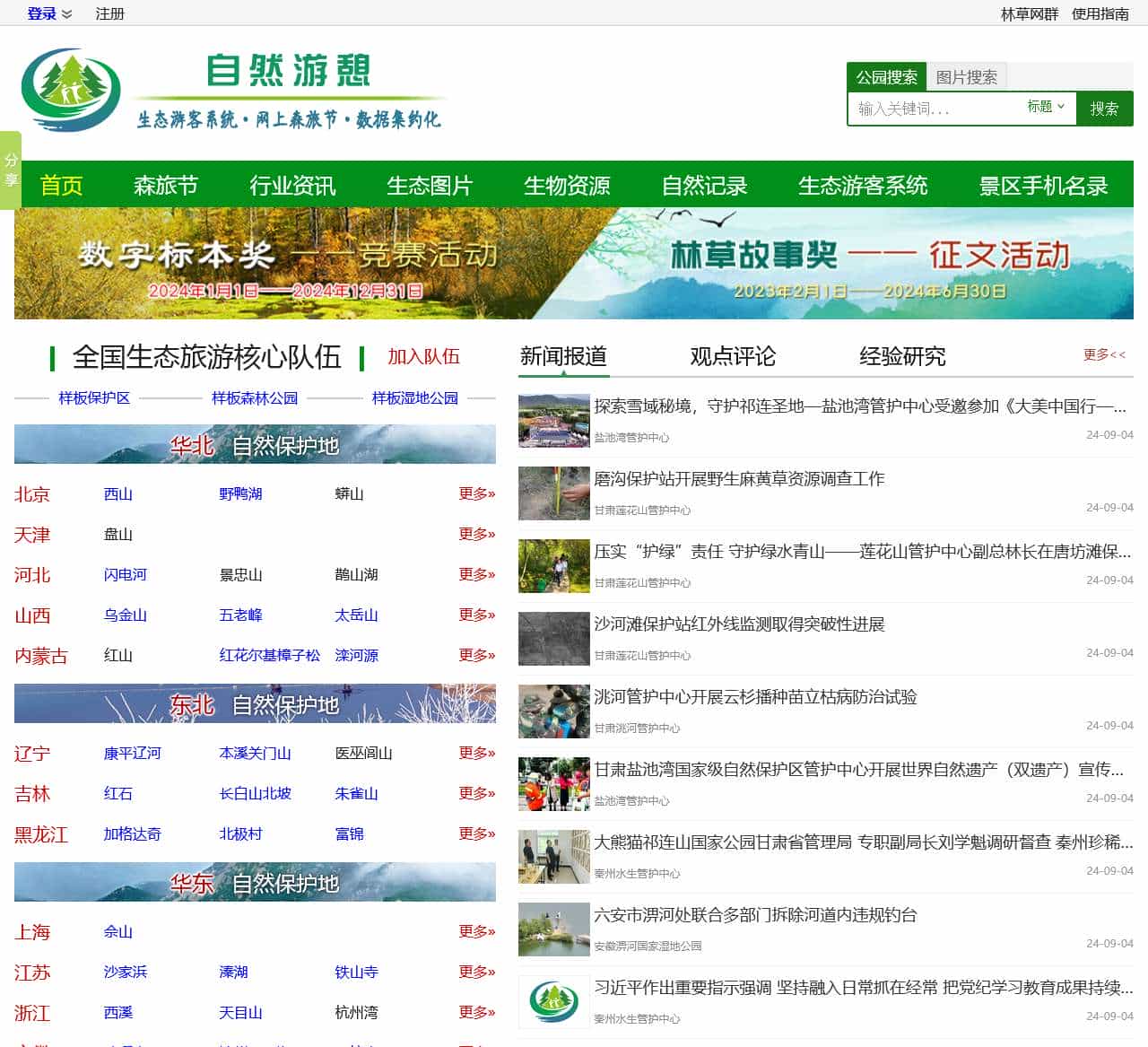Open the 六安市淠河 news image

pyautogui.click(x=553, y=929)
